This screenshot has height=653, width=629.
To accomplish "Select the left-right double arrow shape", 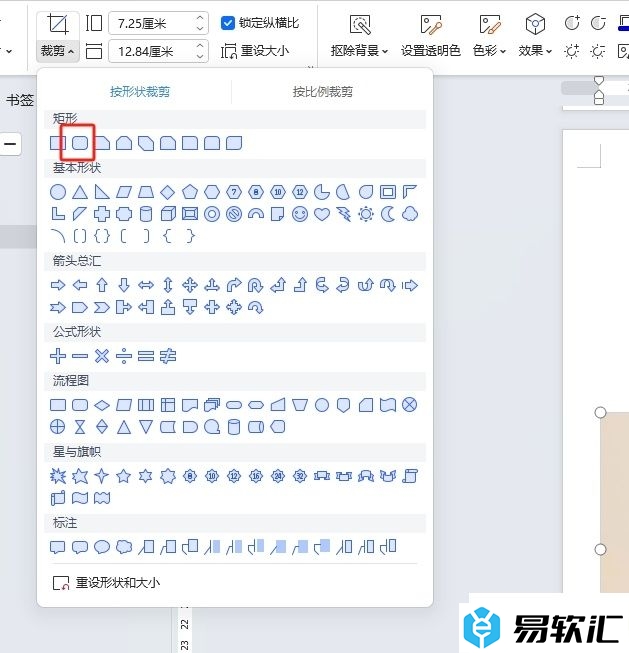I will pyautogui.click(x=146, y=285).
